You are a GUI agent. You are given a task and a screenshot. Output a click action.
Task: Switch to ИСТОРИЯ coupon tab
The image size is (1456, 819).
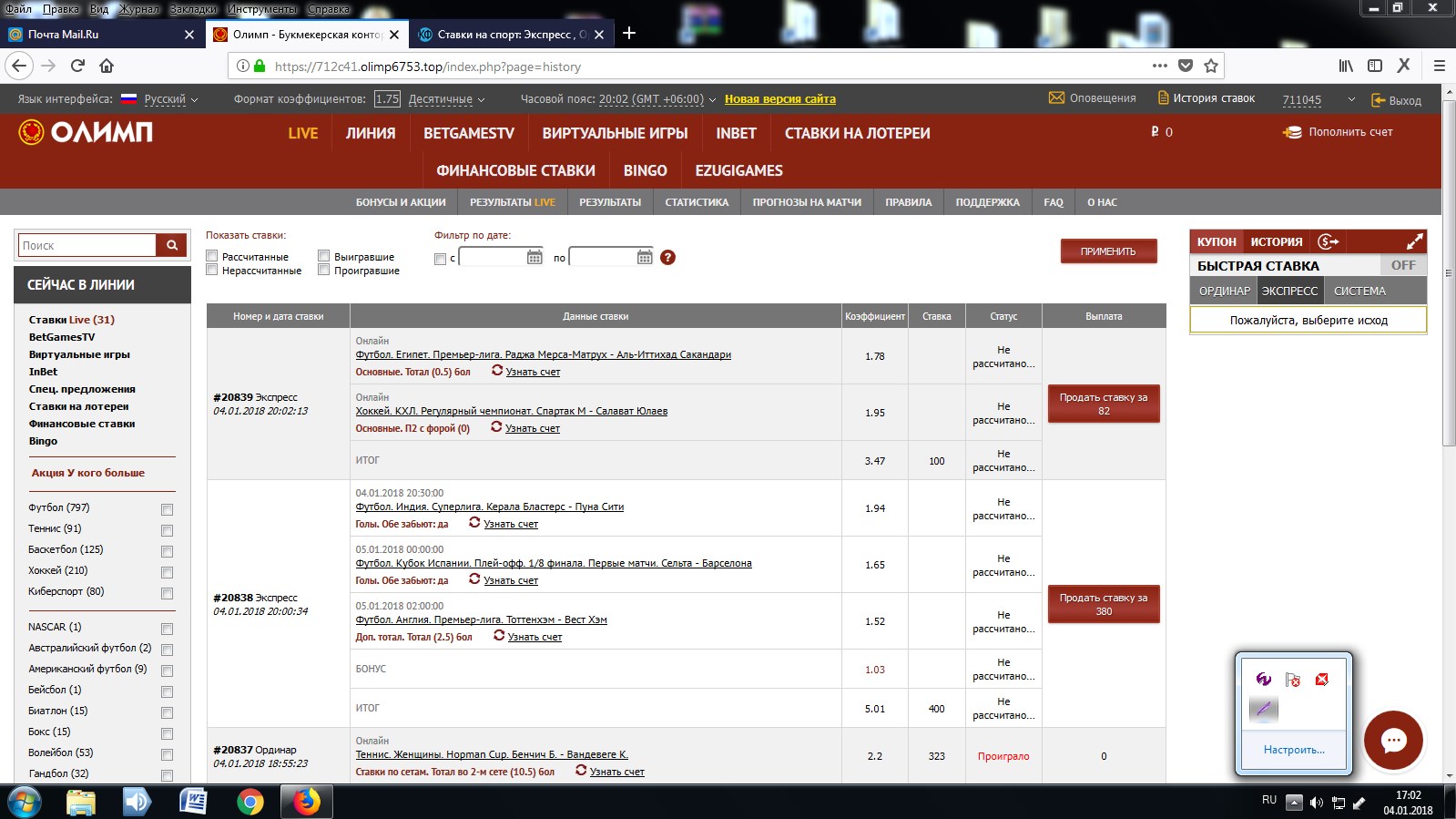click(x=1277, y=241)
